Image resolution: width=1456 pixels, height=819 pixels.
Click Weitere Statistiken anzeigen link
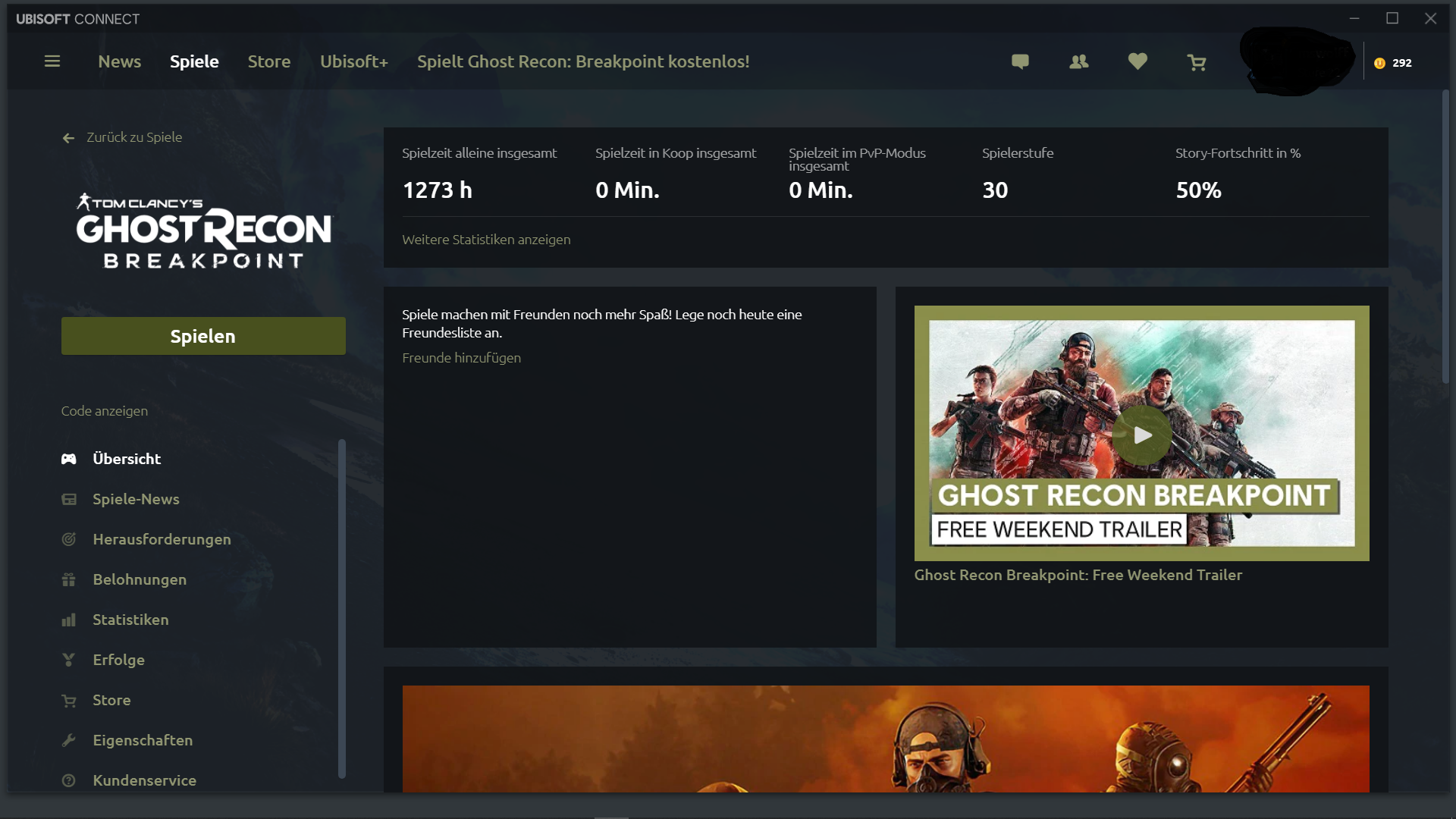click(486, 240)
